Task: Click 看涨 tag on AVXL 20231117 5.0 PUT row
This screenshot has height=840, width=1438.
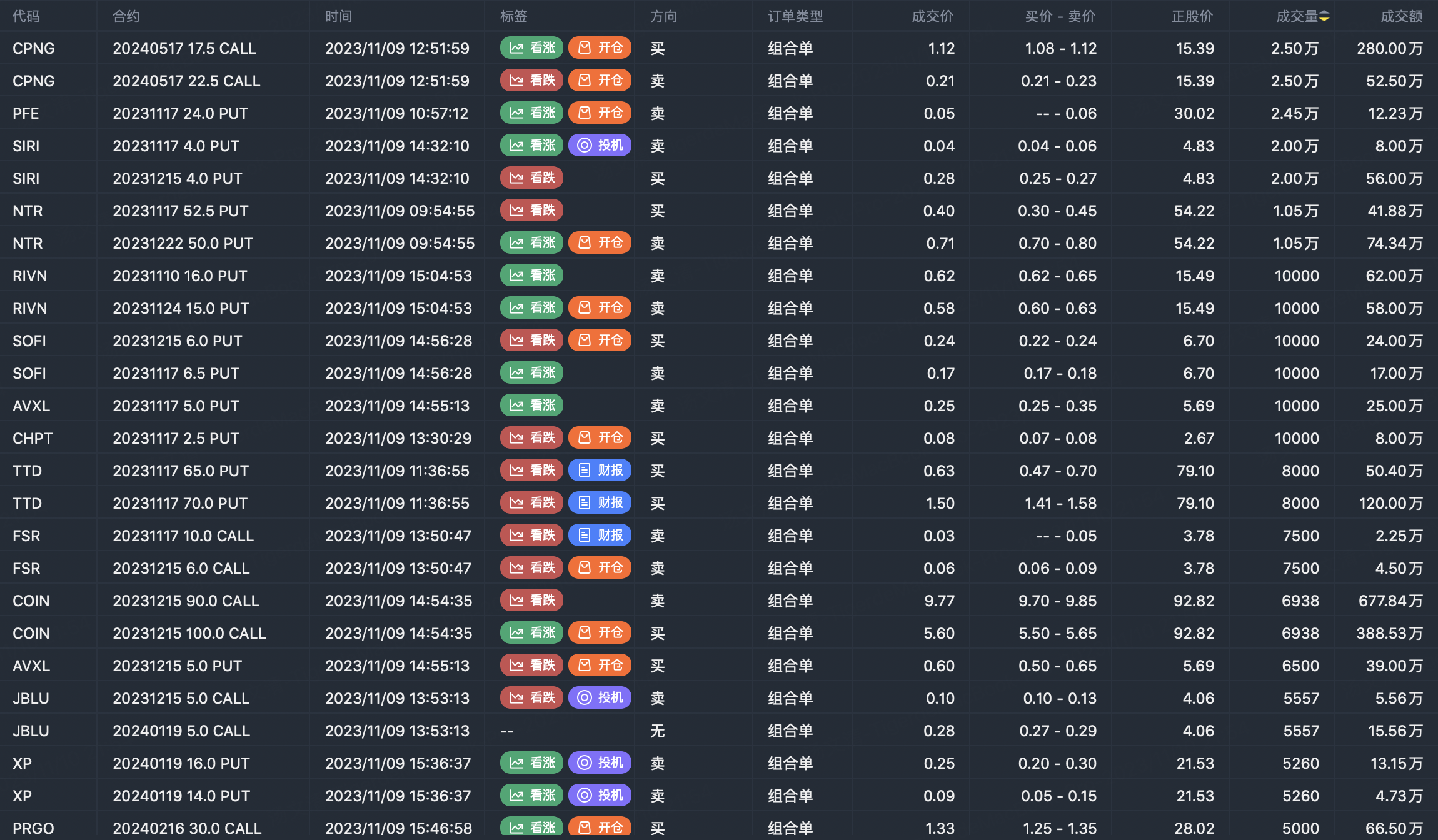Action: pos(531,406)
